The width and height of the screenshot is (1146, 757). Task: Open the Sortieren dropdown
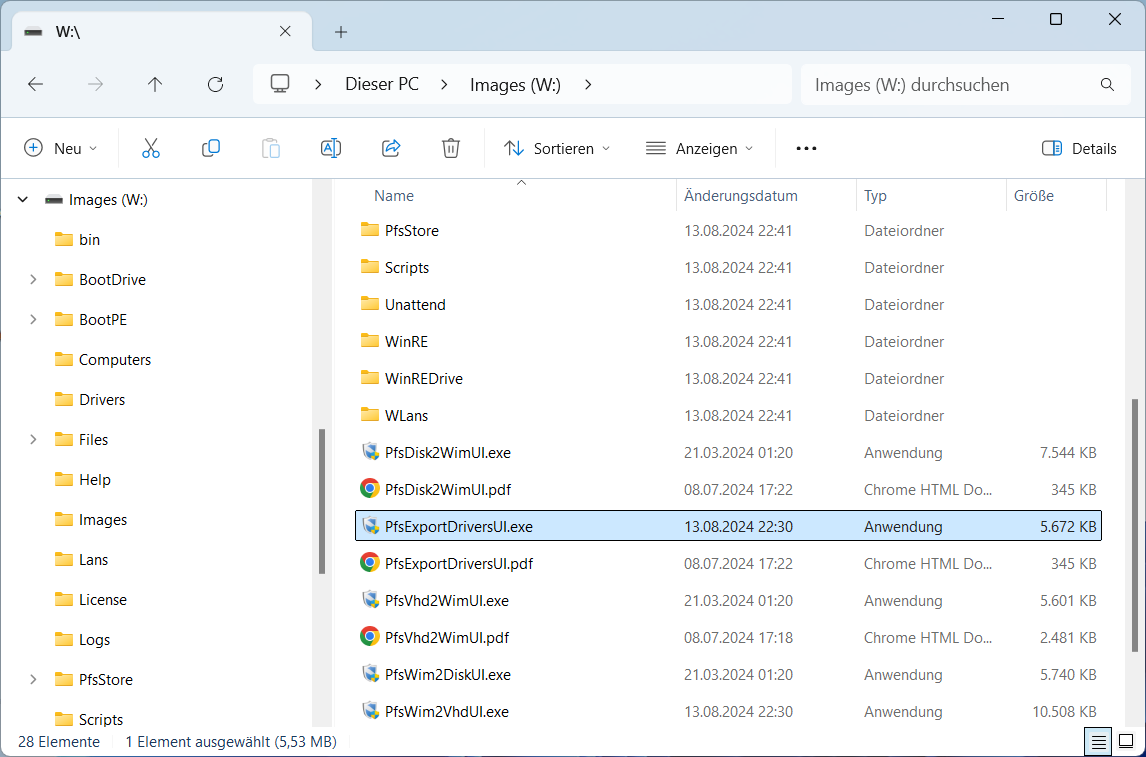[x=557, y=148]
